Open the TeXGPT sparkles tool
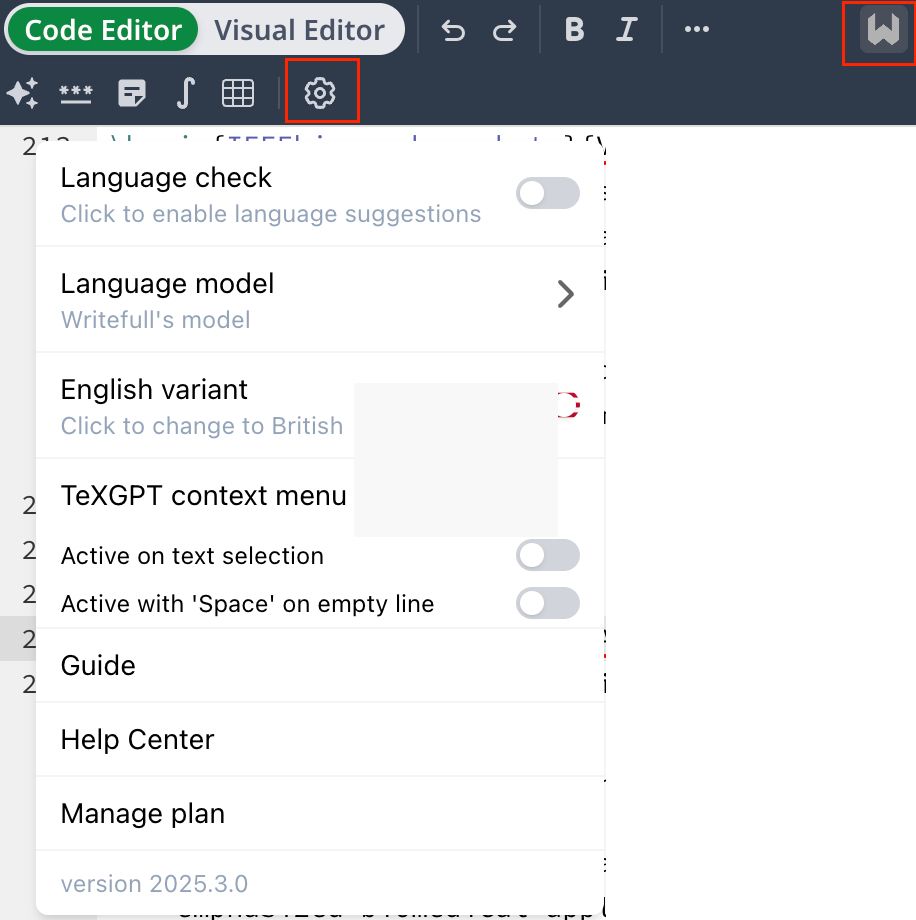916x920 pixels. point(22,94)
